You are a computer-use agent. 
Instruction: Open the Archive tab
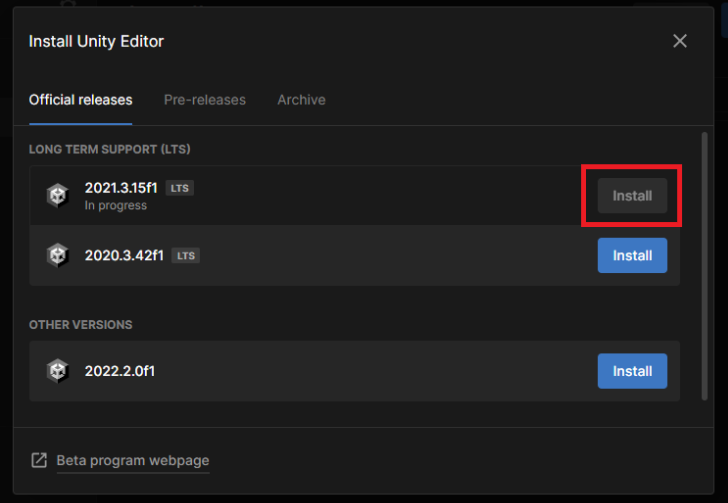pos(301,100)
